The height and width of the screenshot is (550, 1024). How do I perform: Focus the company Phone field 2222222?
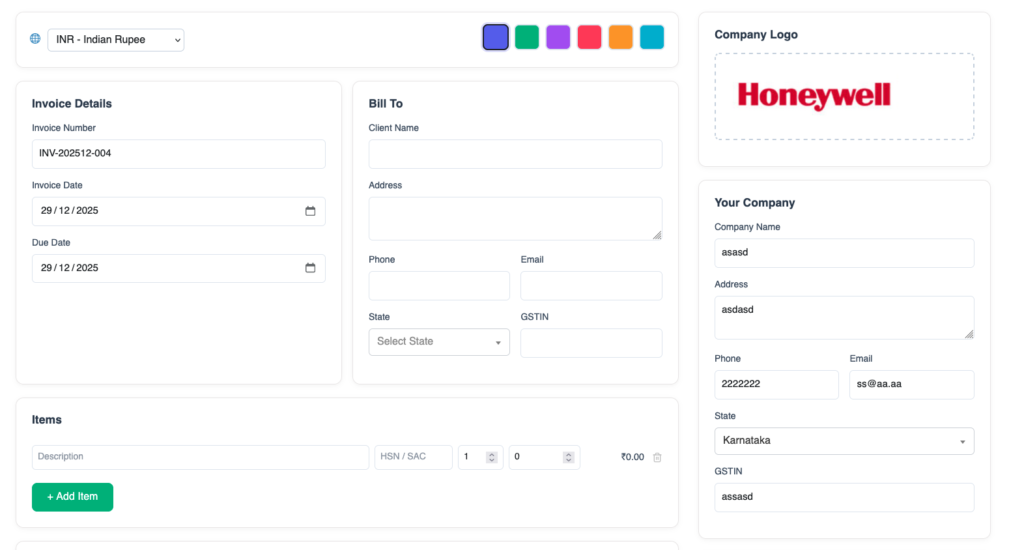776,385
